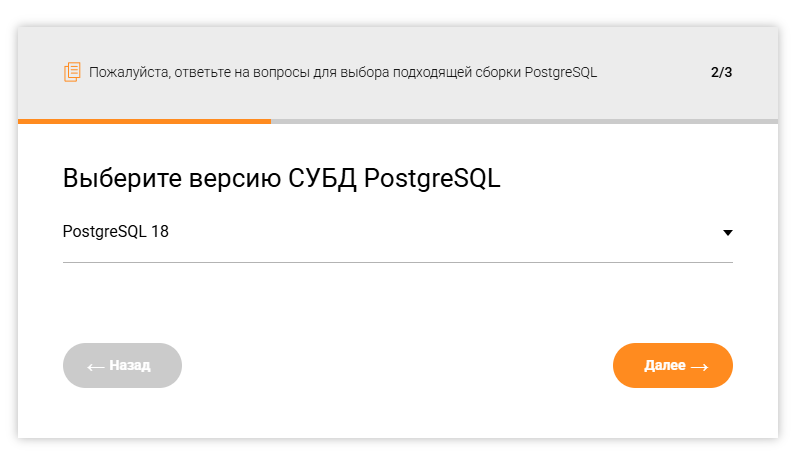Click the heading Выберите версию СУБД PostgreSQL
Image resolution: width=797 pixels, height=456 pixels.
(x=281, y=179)
